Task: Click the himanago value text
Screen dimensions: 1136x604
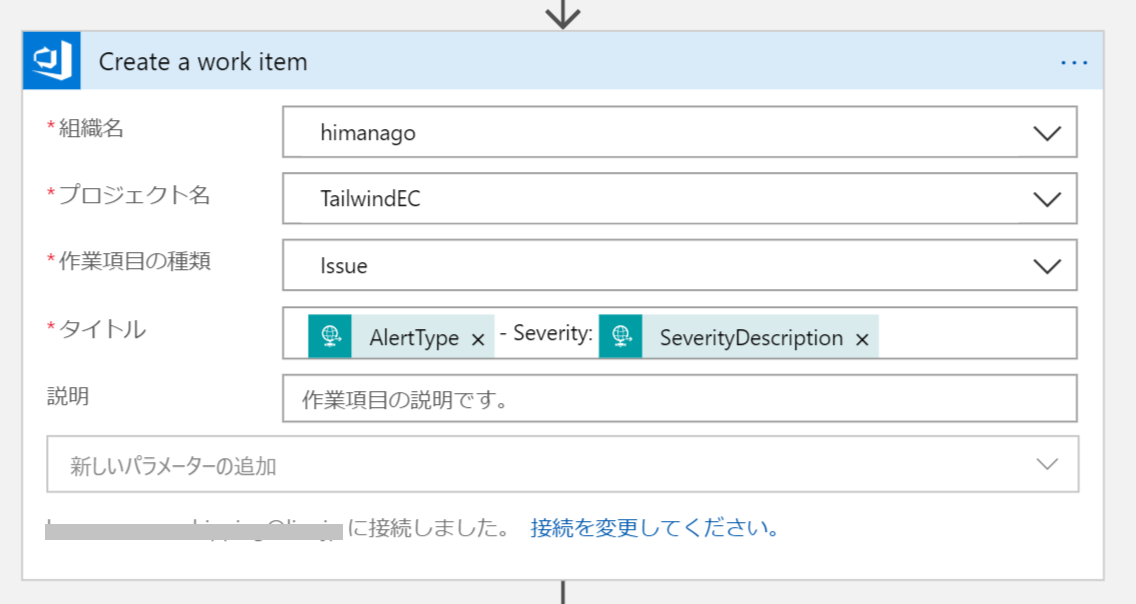Action: pos(368,133)
